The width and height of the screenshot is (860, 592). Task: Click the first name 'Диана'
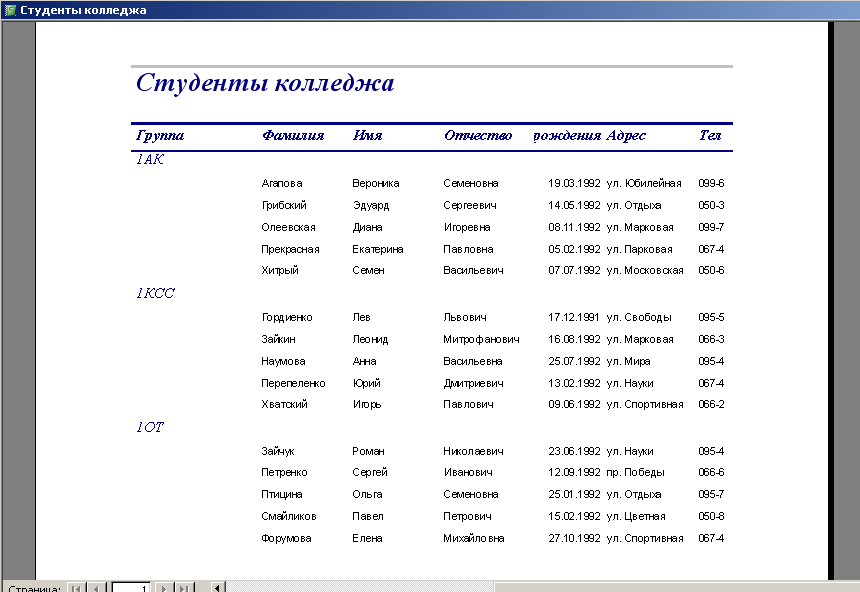367,227
